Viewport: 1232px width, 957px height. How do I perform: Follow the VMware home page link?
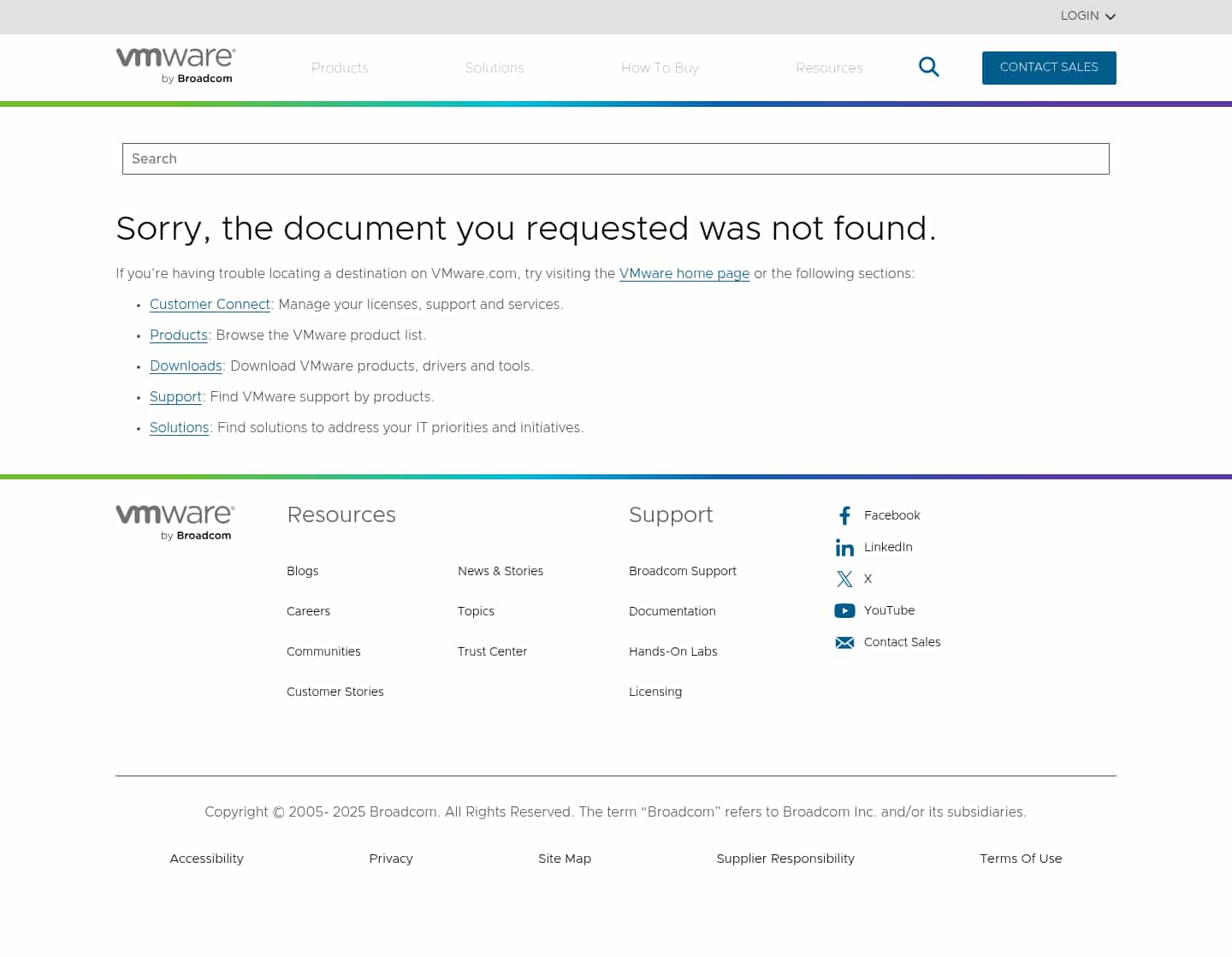point(684,274)
